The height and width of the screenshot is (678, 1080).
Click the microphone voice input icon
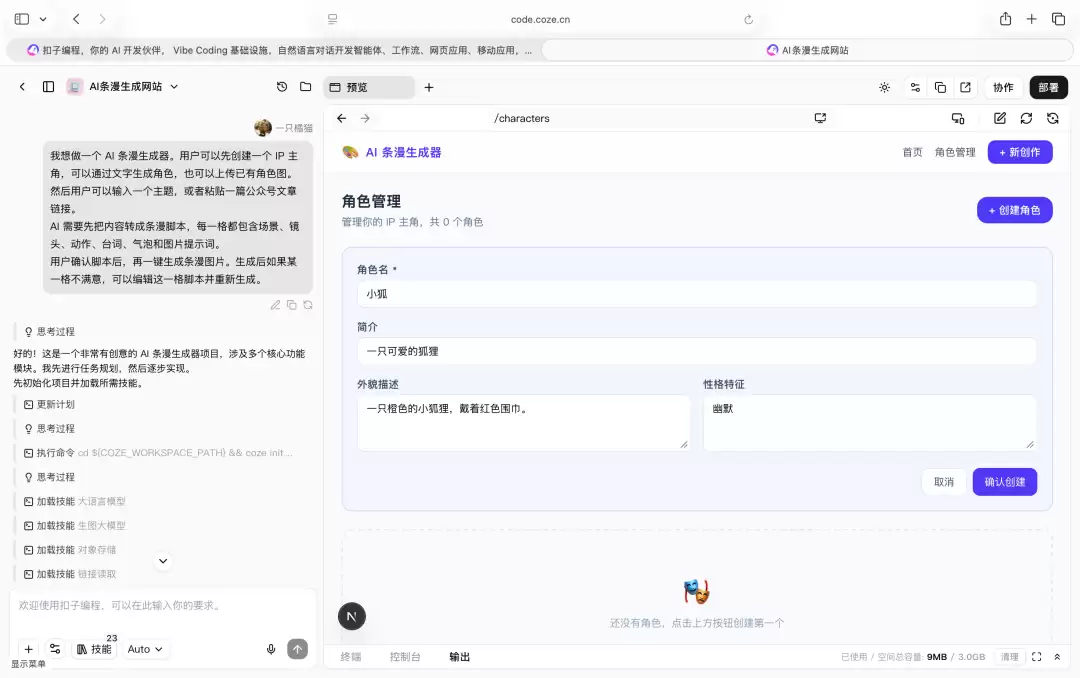point(271,649)
